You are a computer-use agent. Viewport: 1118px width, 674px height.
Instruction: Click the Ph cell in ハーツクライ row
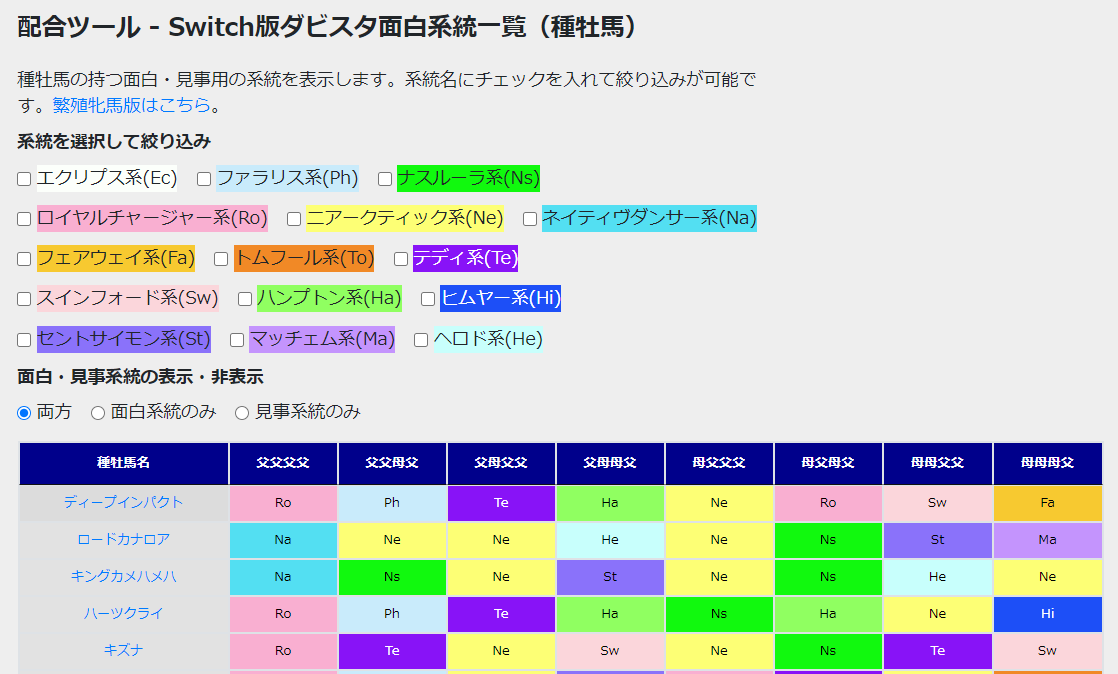tap(392, 614)
